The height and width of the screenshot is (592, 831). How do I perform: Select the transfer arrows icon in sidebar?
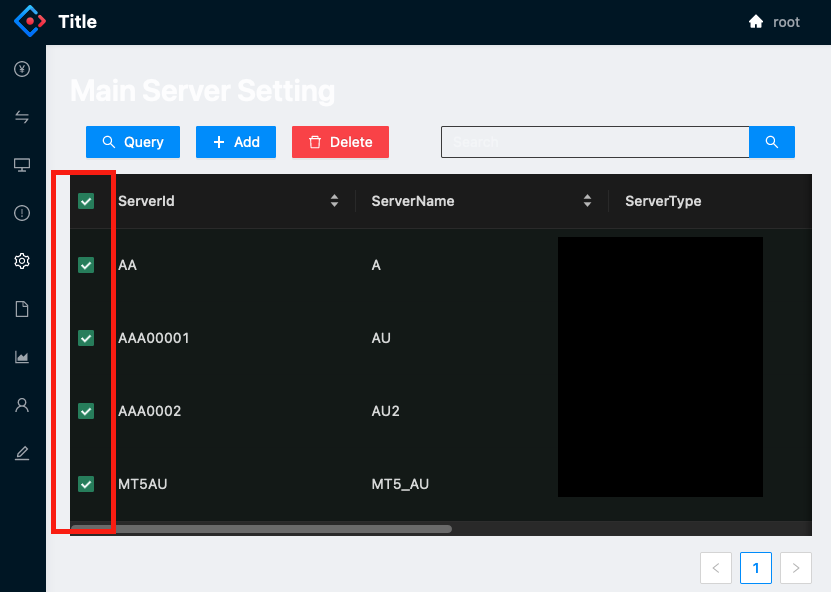pyautogui.click(x=21, y=116)
